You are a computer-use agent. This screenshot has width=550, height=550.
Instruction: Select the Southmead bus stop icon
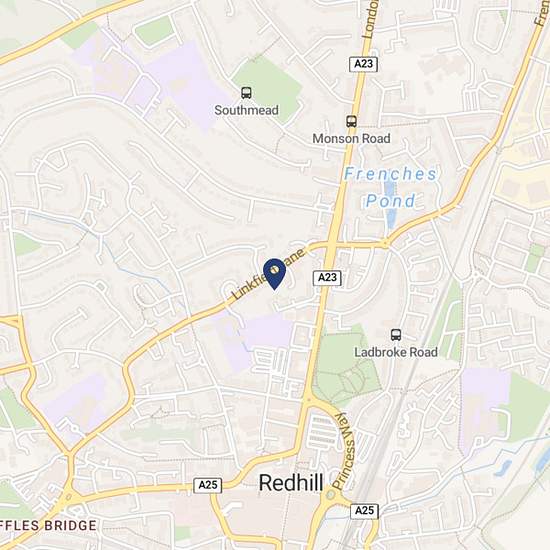tap(246, 93)
